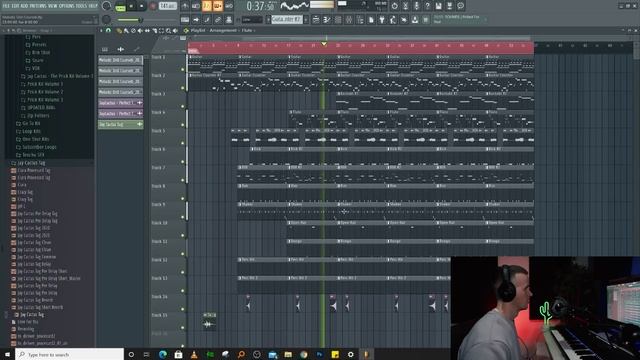Open the TOOLS menu
This screenshot has height=360, width=640.
(81, 6)
